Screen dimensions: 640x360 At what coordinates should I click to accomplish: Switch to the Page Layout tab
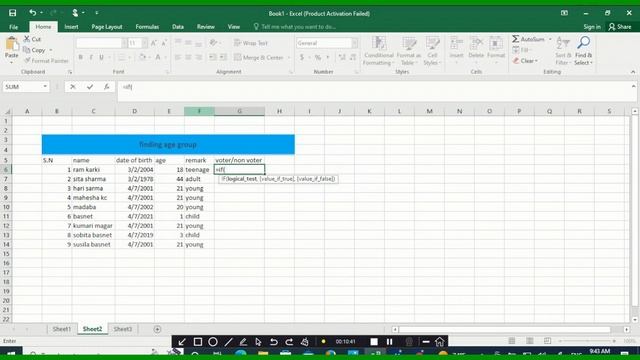[107, 27]
